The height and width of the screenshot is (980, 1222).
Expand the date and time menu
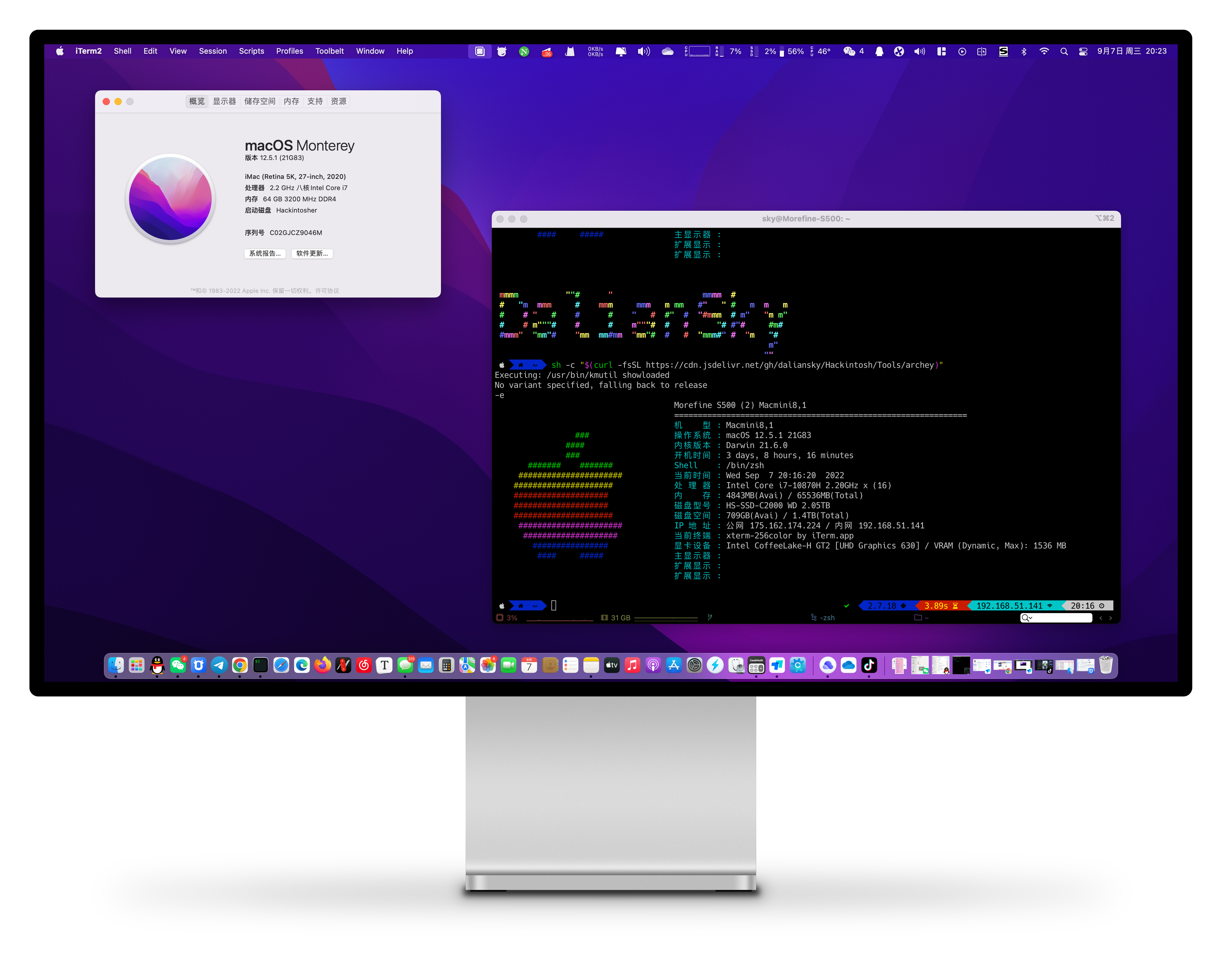[x=1132, y=51]
